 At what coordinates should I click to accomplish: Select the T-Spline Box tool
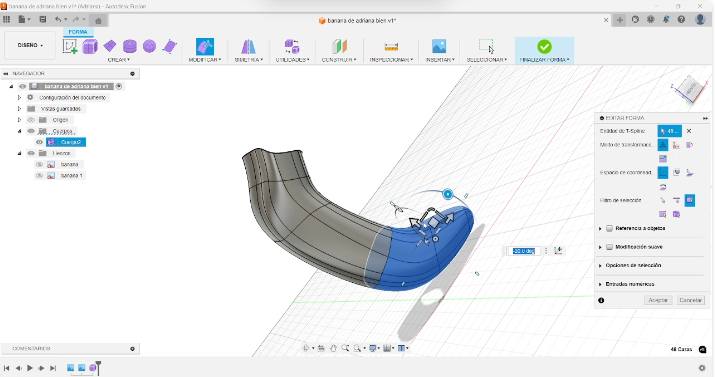[90, 46]
